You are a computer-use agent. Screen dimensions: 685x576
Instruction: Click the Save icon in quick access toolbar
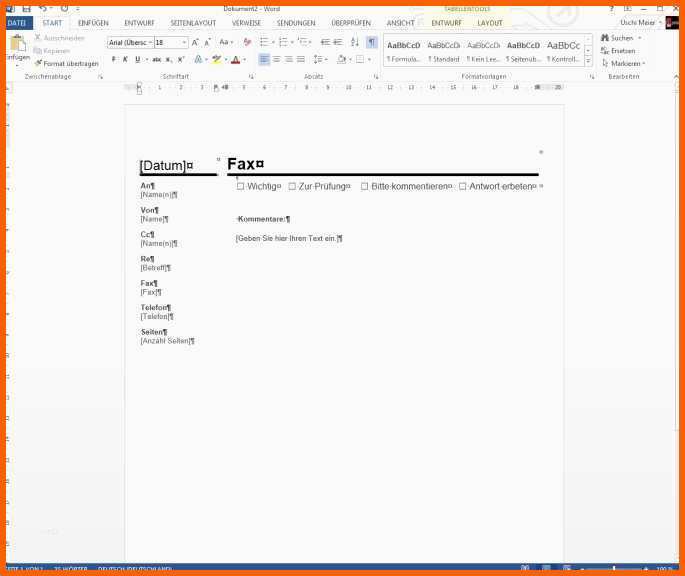pos(26,8)
